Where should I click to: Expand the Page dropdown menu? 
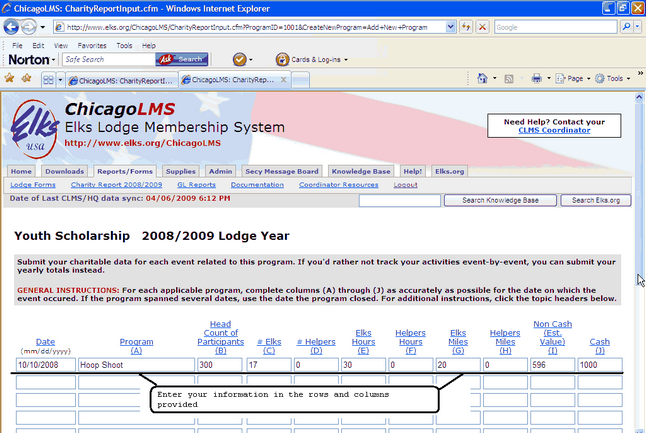pos(574,78)
